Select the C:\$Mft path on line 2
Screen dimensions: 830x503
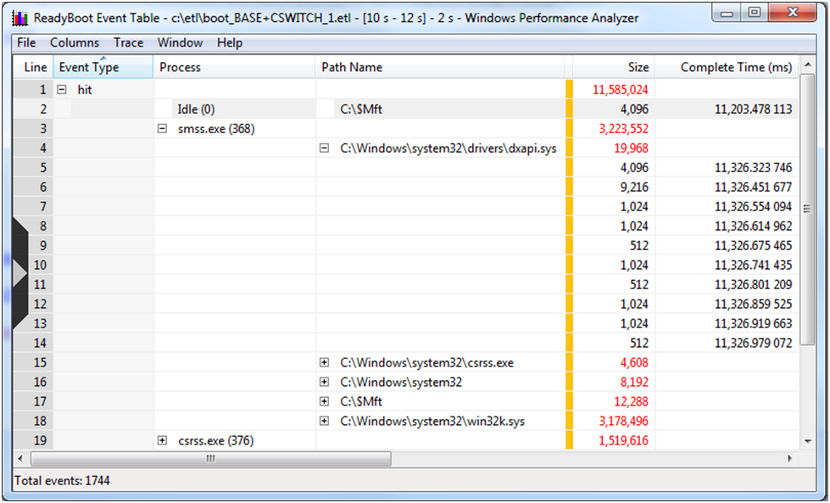point(361,109)
